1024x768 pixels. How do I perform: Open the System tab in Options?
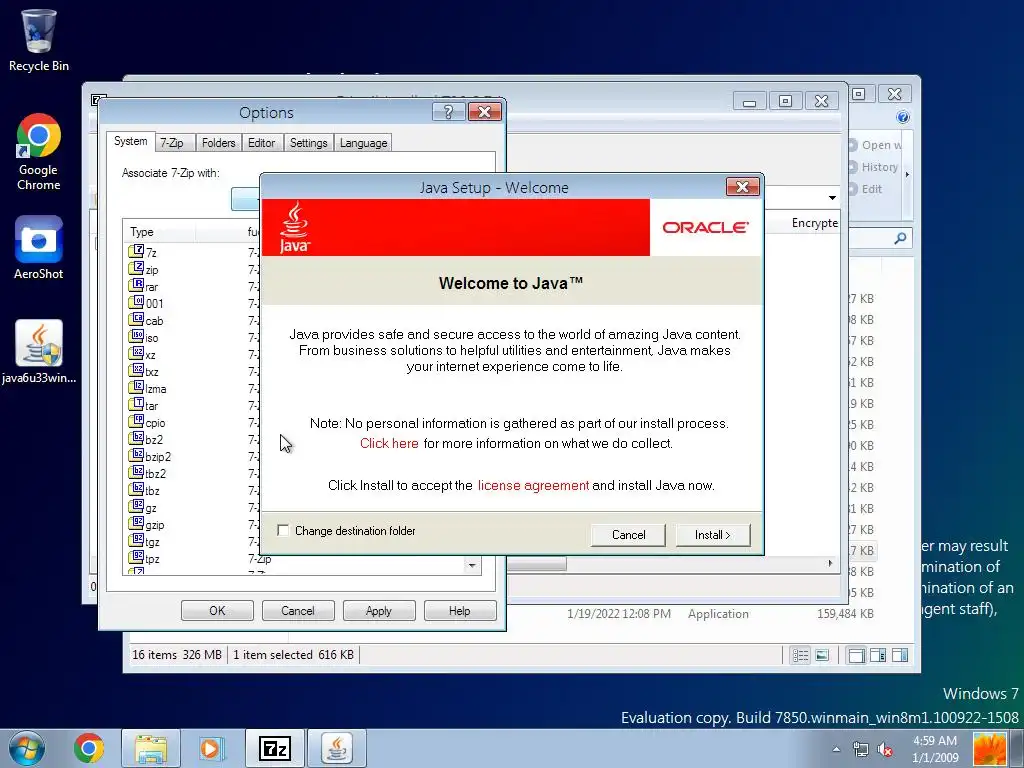pyautogui.click(x=131, y=141)
